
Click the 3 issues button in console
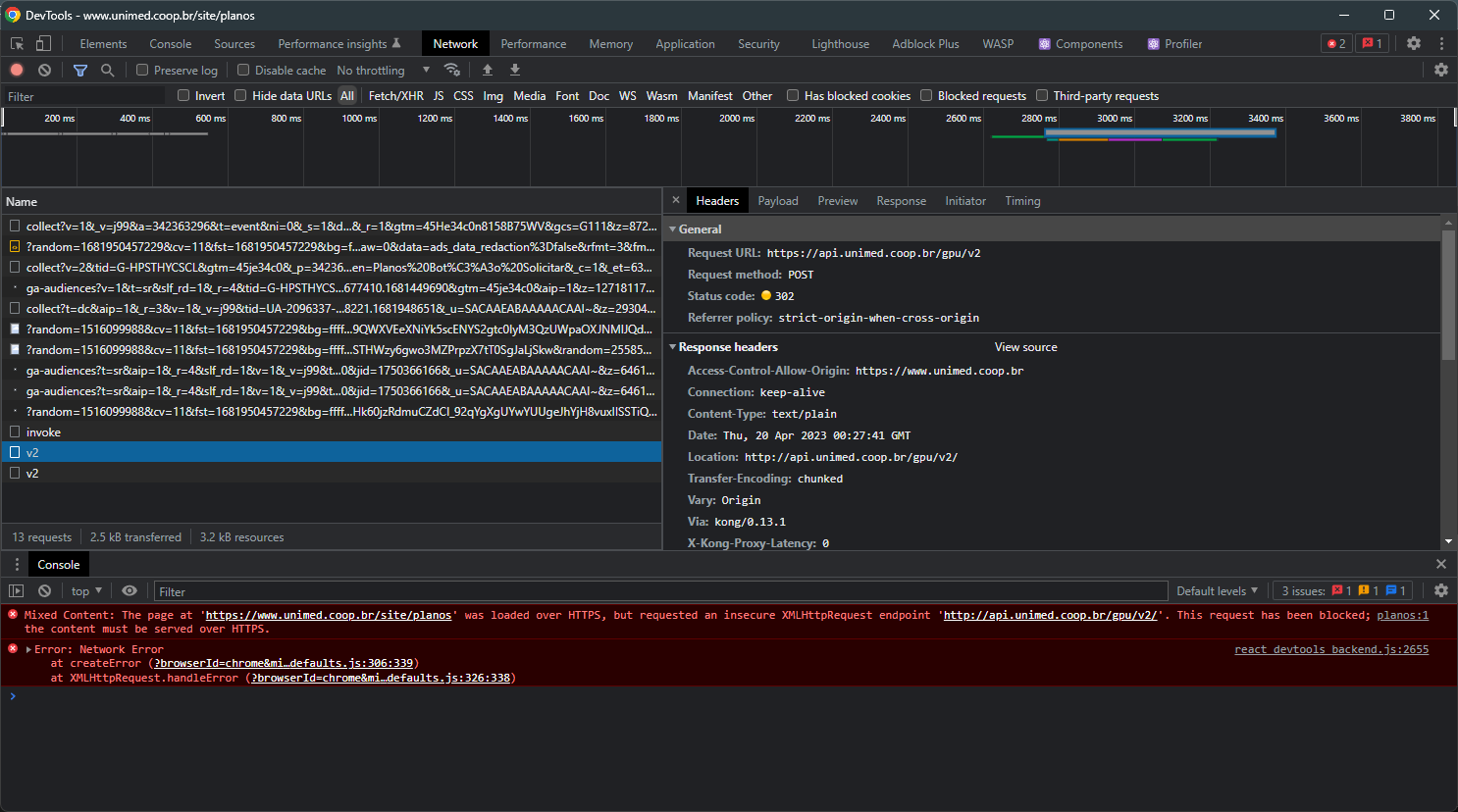(x=1342, y=590)
